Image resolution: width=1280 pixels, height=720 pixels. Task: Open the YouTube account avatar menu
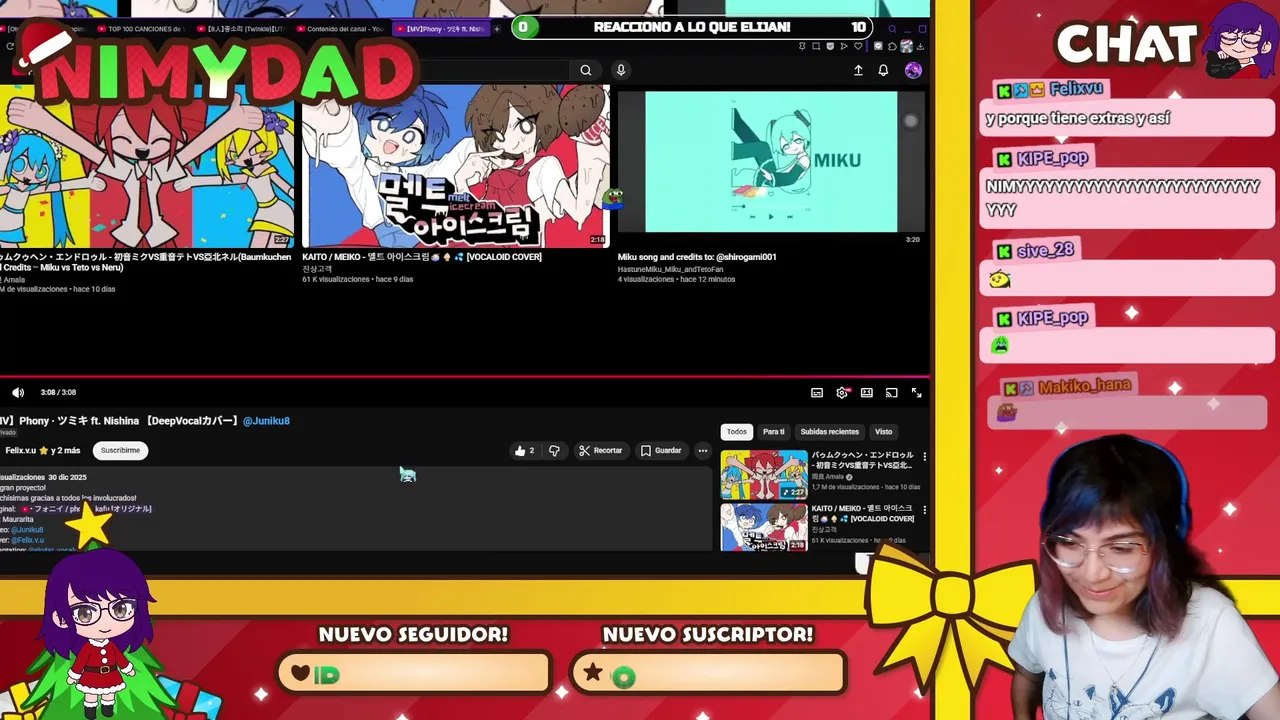pyautogui.click(x=913, y=70)
